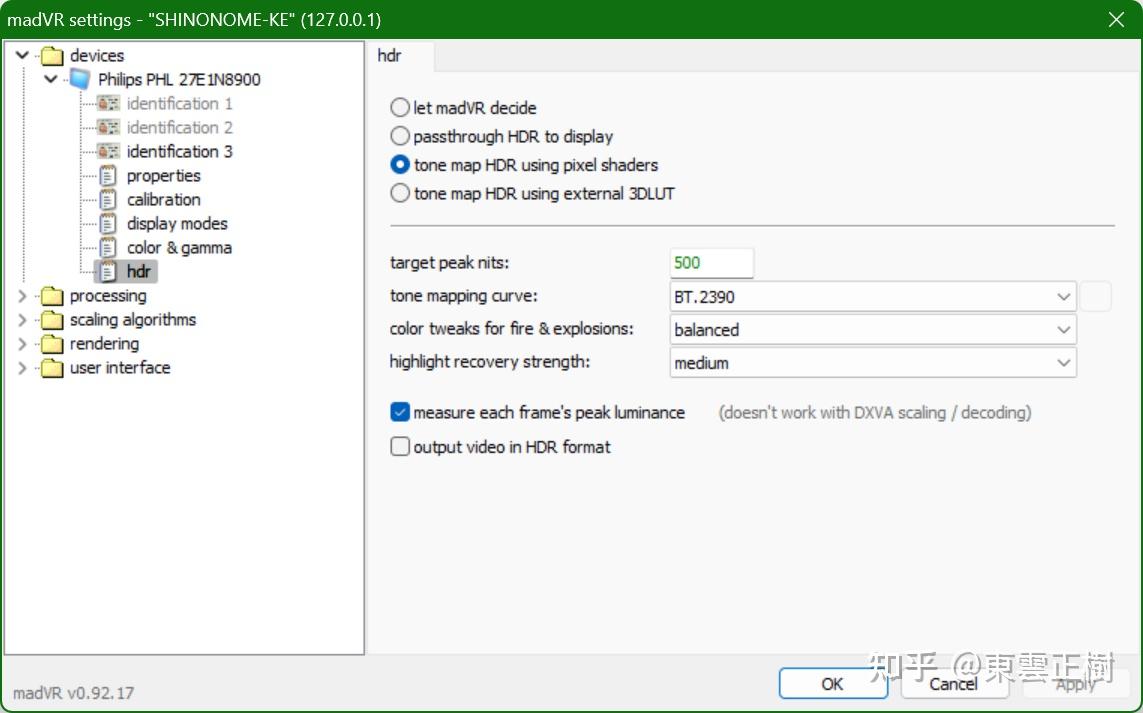Collapse the Philips PHL 27E1N8900 node

50,79
